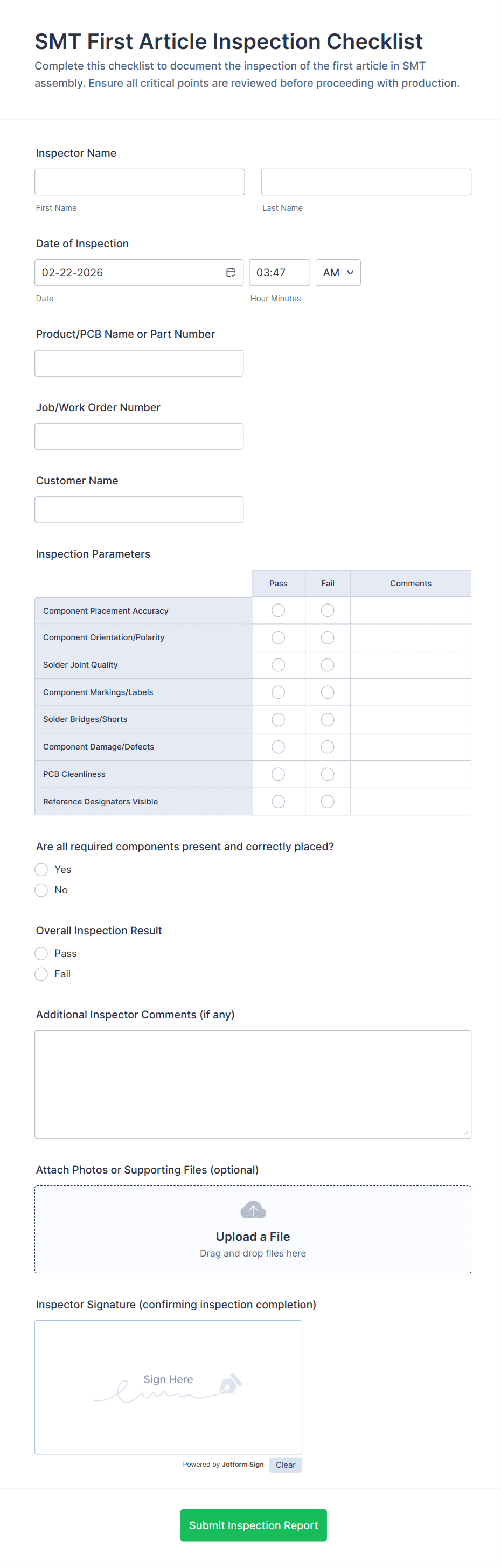Screen dimensions: 501x1568
Task: Click Additional Inspector Comments text area
Action: 253,1084
